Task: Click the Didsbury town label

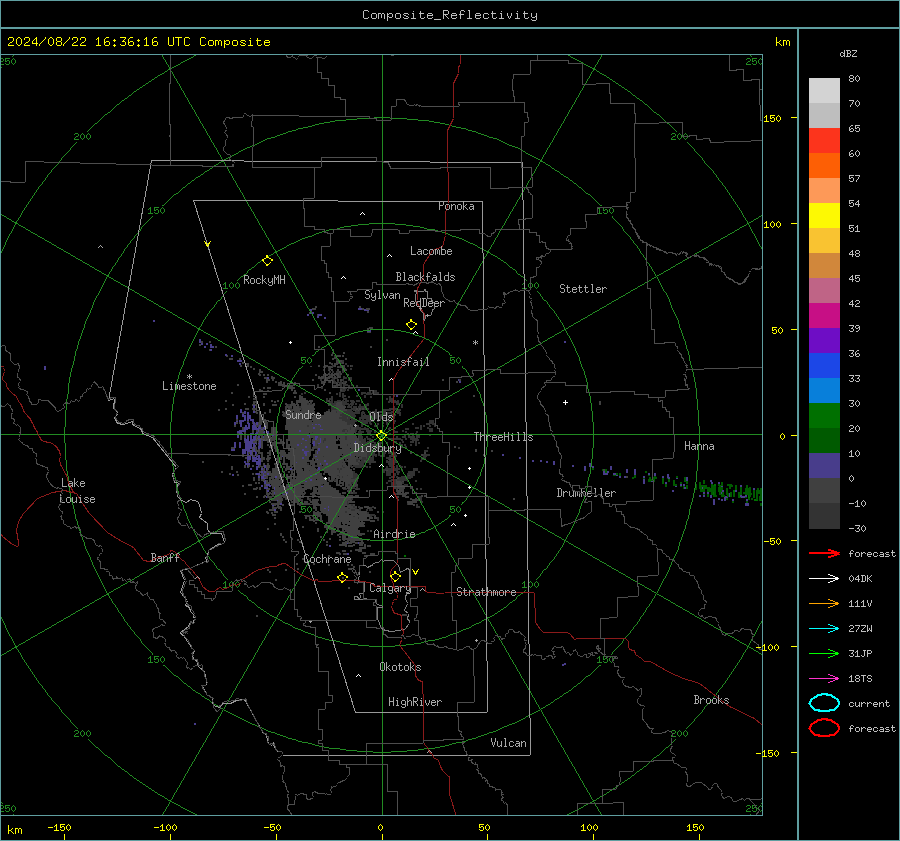Action: (x=377, y=448)
